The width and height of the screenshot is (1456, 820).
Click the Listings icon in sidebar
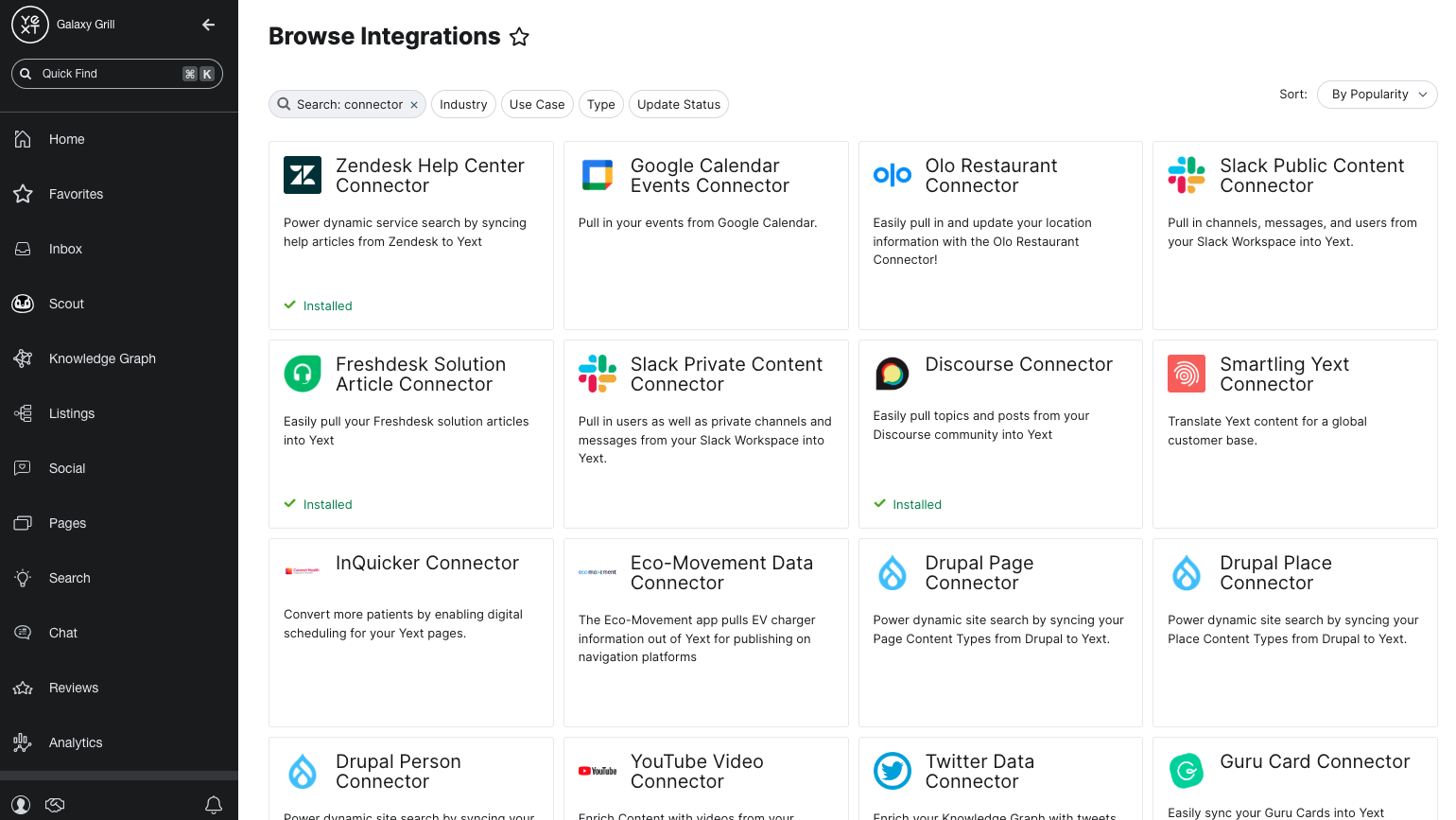[x=23, y=413]
